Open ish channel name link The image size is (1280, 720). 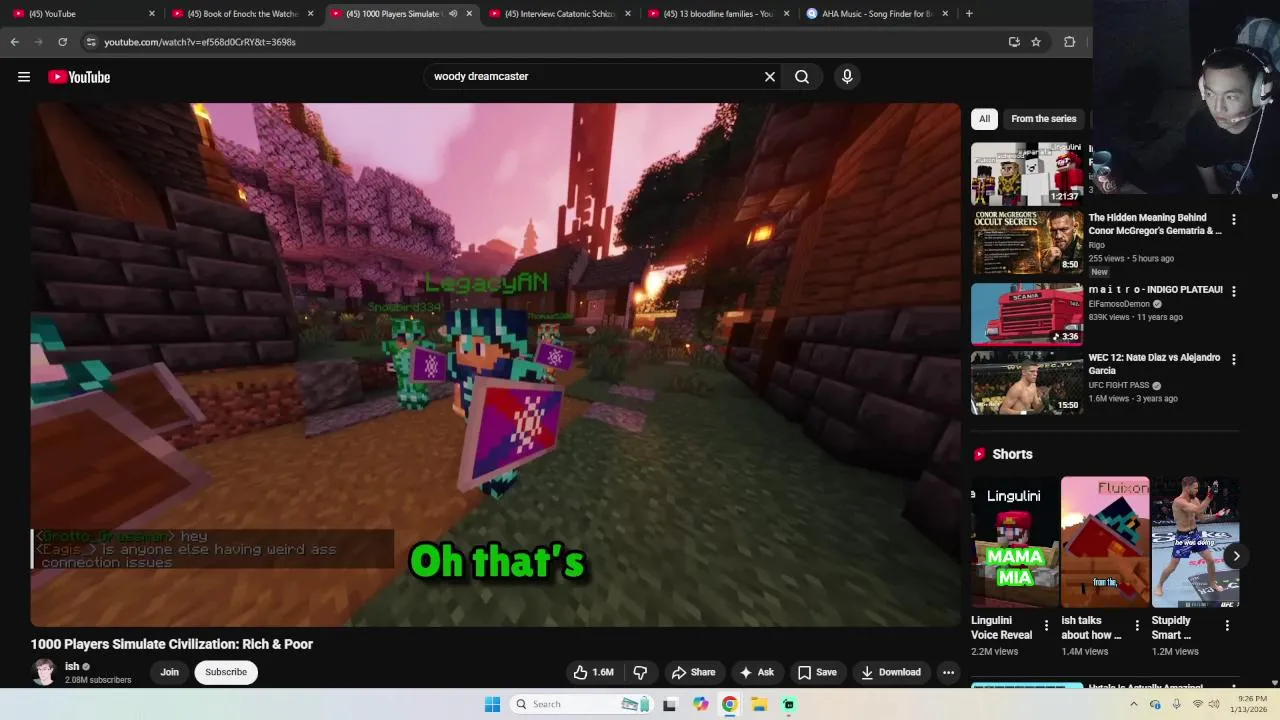coord(72,666)
